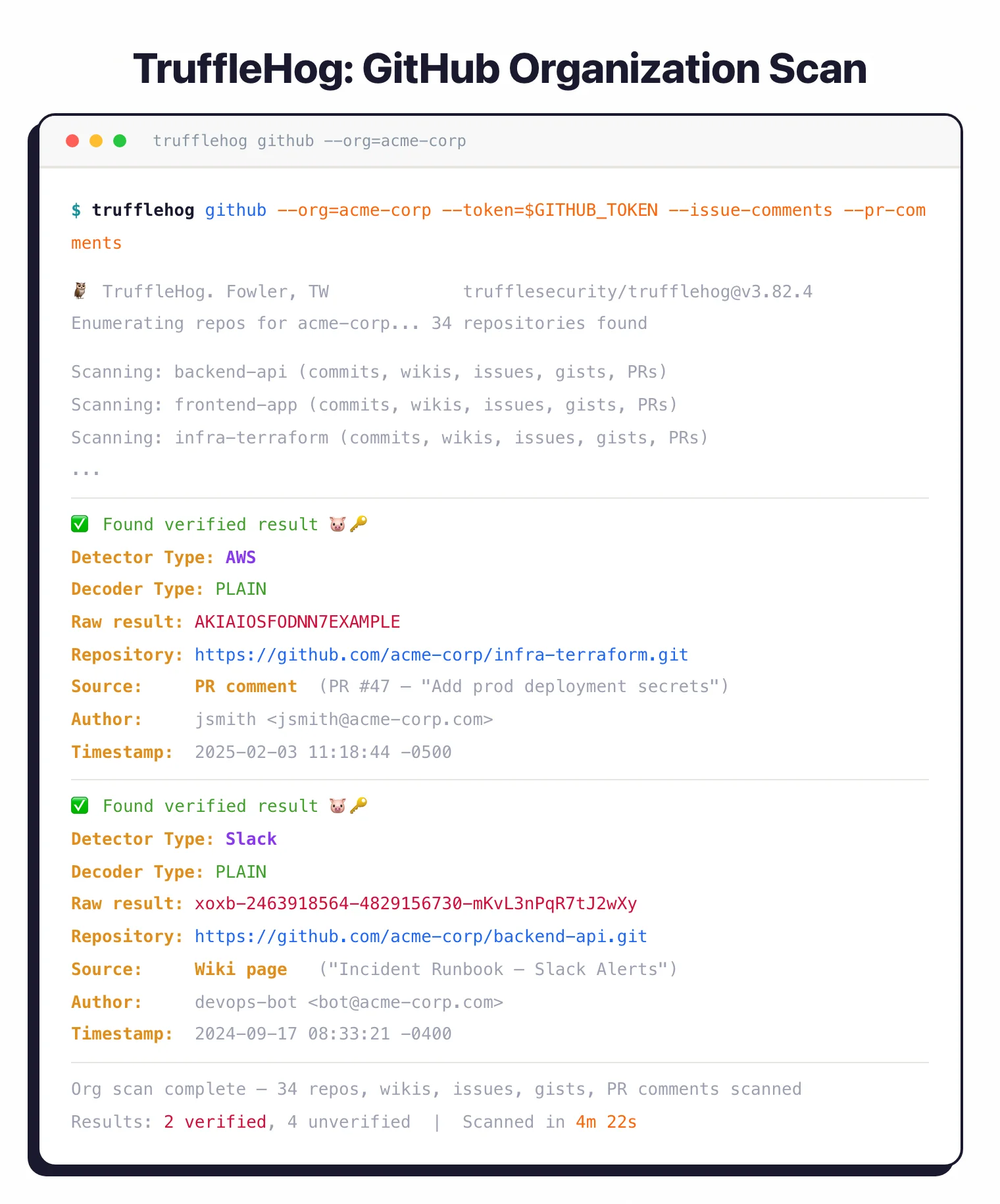Click the green maximize window dot
The height and width of the screenshot is (1204, 1000).
(120, 141)
